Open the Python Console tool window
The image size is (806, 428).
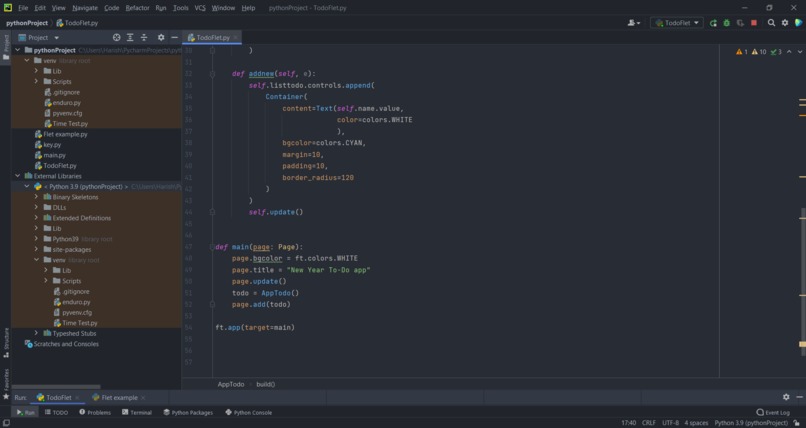(249, 412)
